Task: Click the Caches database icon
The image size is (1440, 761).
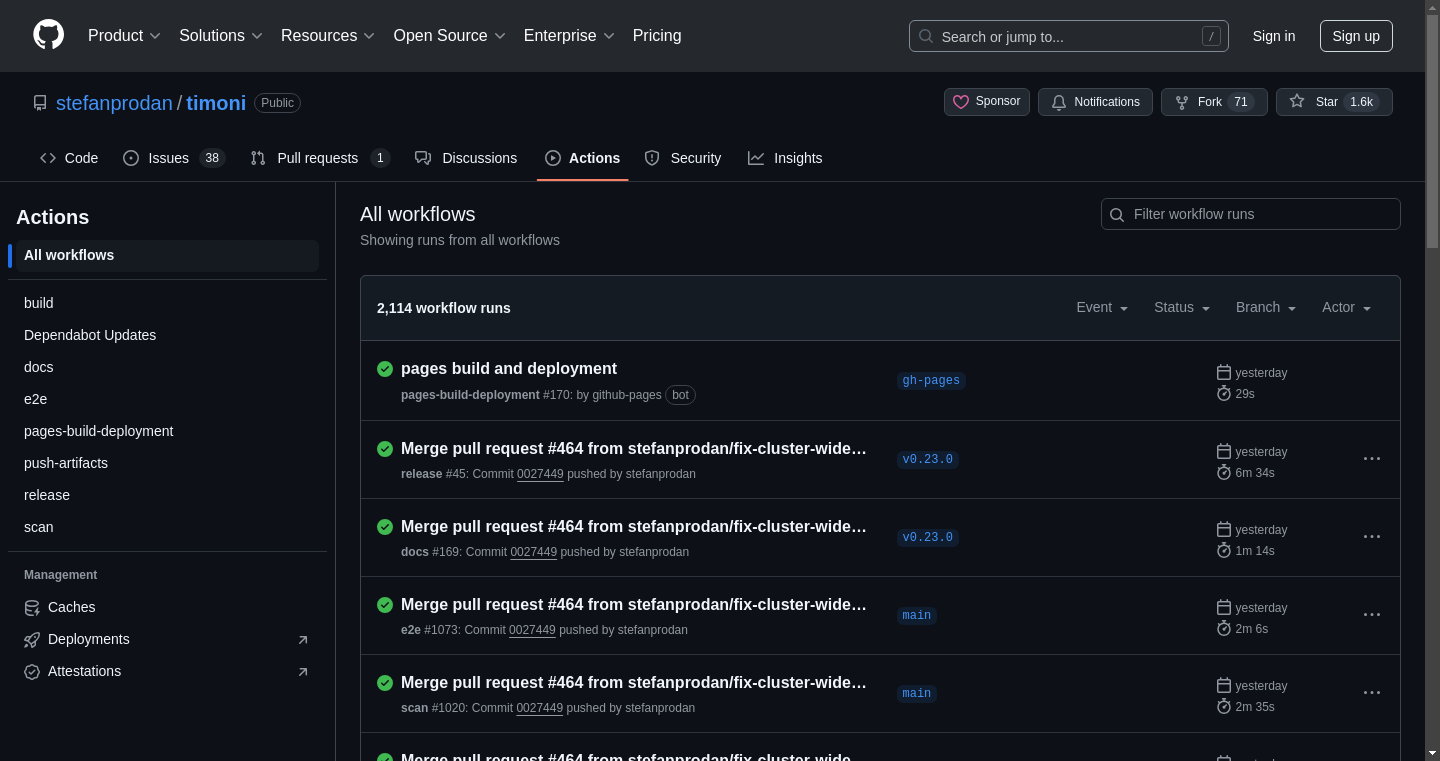Action: pos(32,607)
